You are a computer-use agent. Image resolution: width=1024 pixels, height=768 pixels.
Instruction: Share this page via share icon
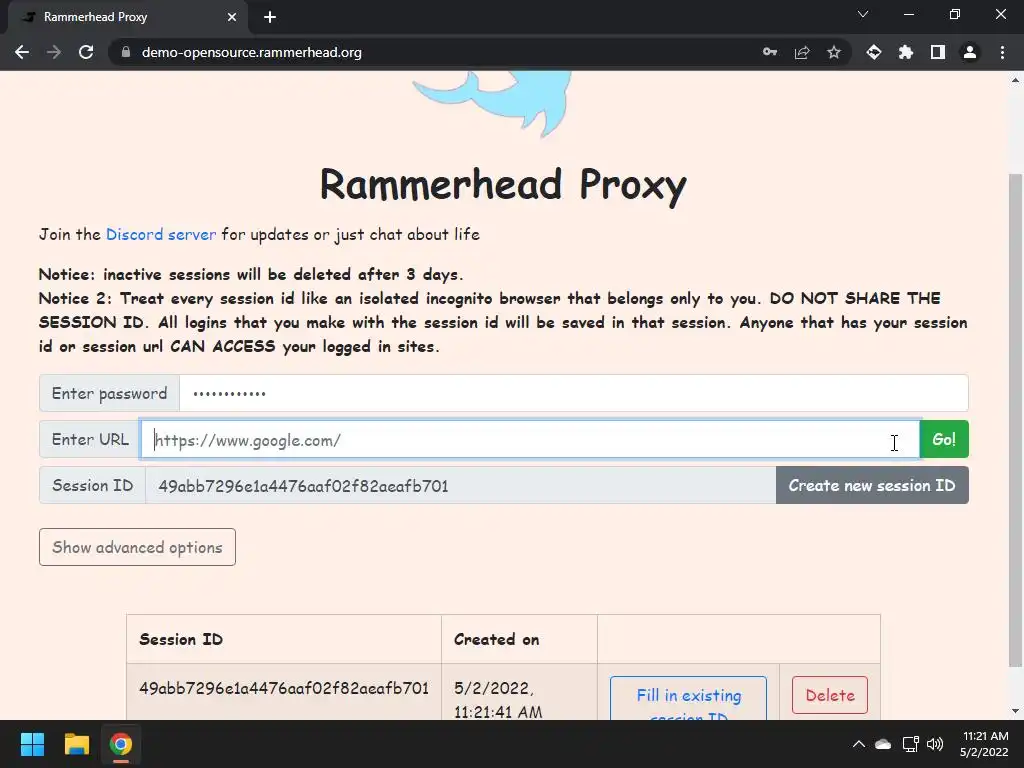click(802, 52)
